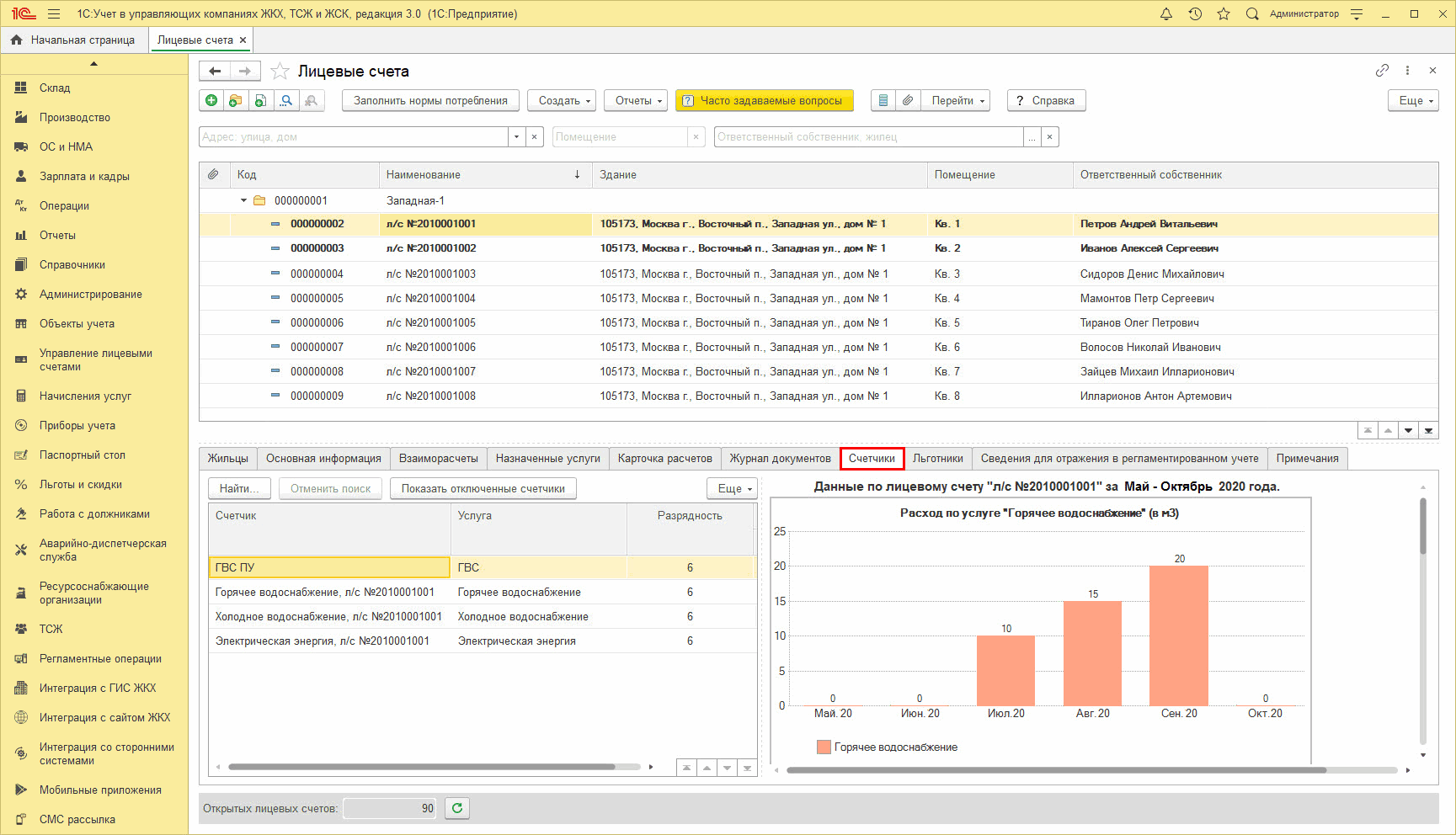Image resolution: width=1456 pixels, height=835 pixels.
Task: Open the main hamburger menu
Action: coord(54,13)
